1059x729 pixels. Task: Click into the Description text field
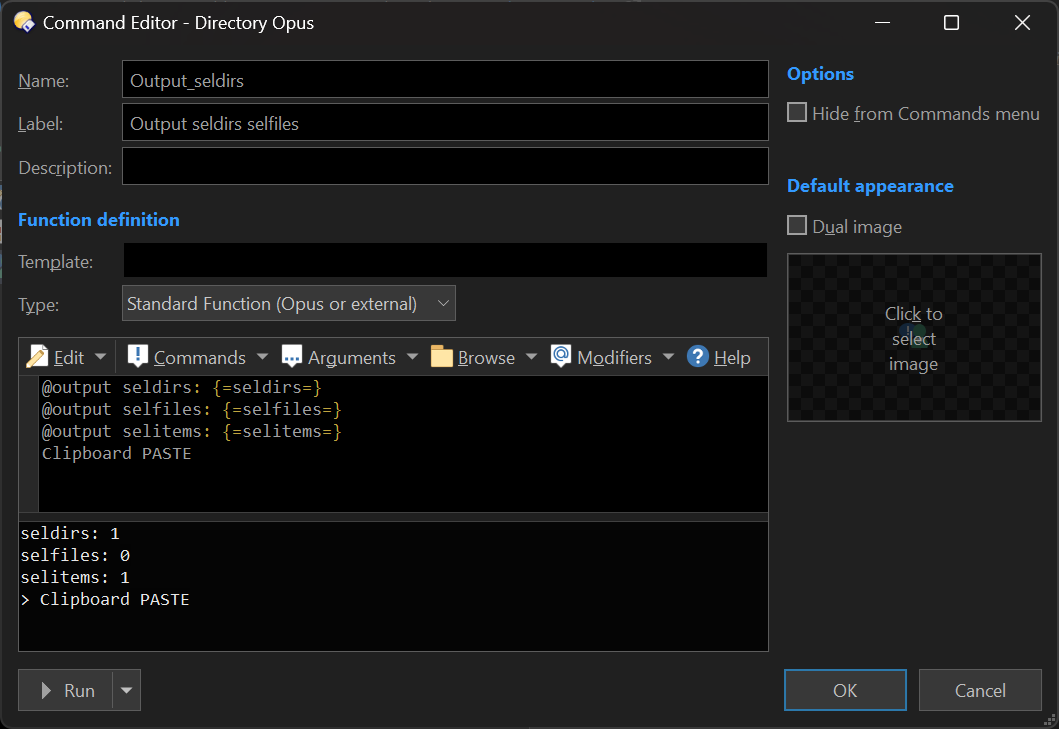(x=445, y=167)
